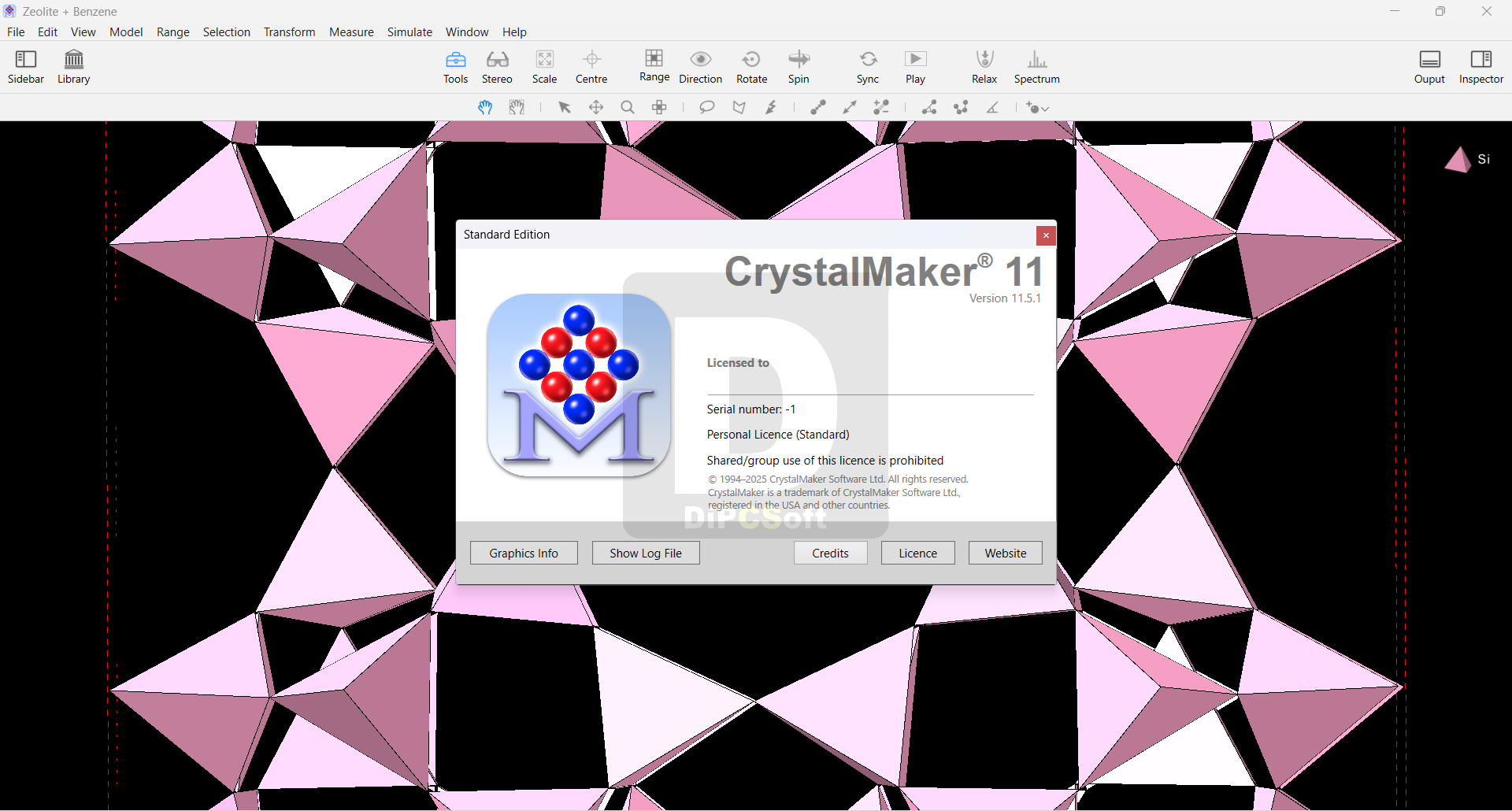
Task: Select the torsion angle tool
Action: tap(961, 107)
